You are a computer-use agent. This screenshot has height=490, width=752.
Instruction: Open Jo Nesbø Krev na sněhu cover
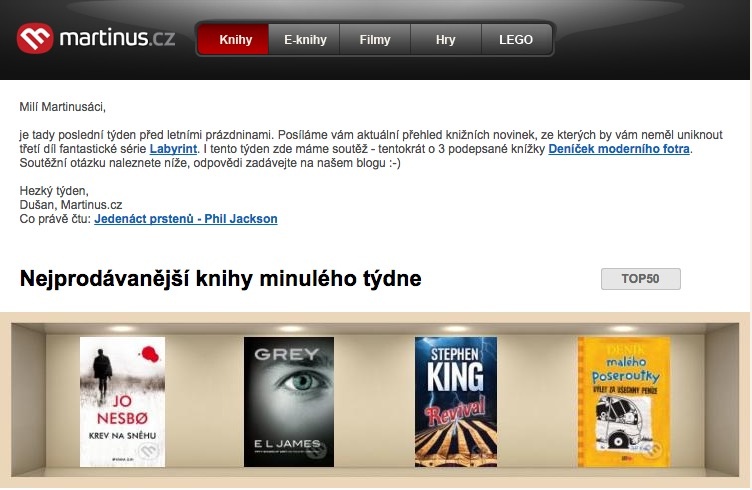122,402
